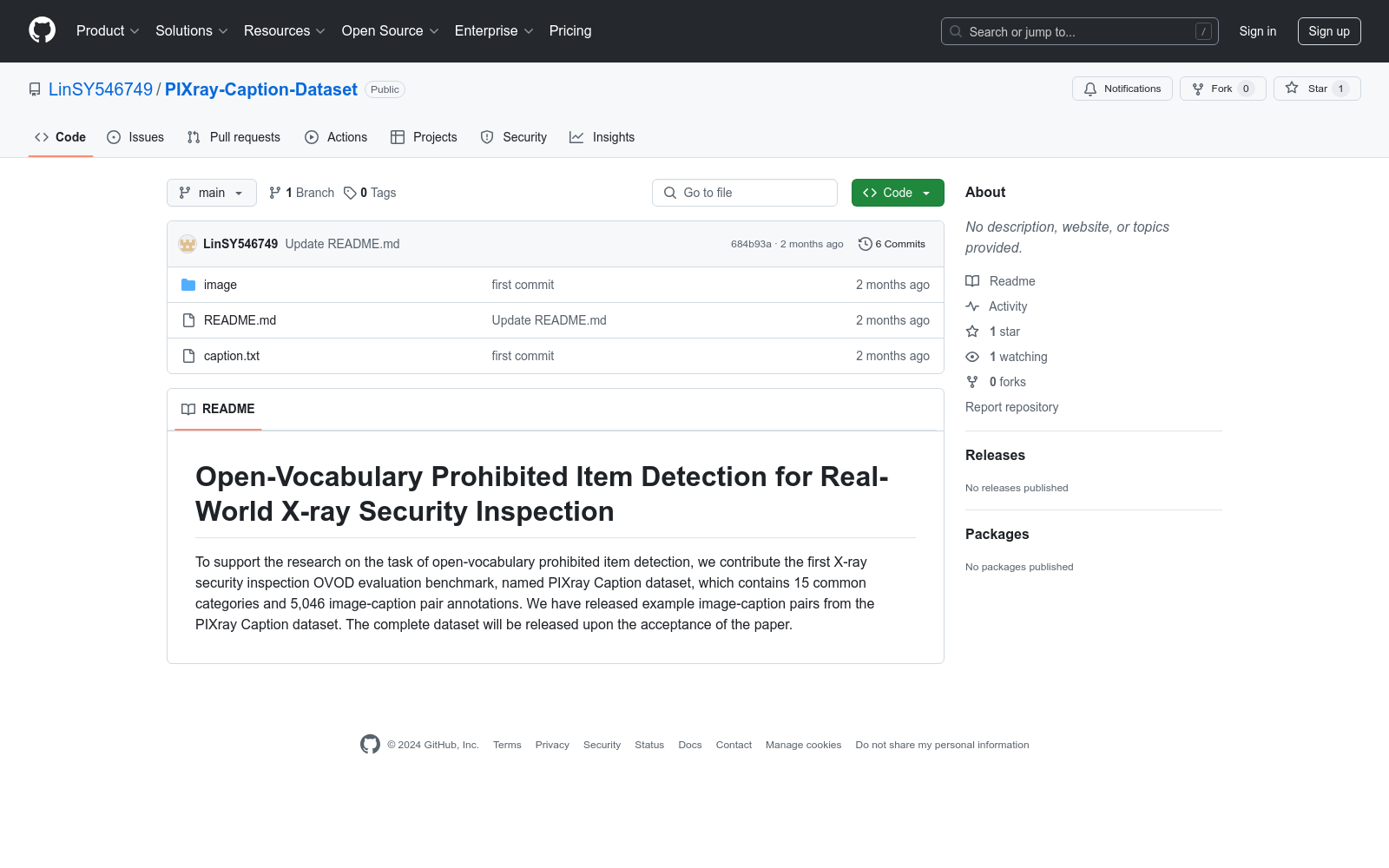Open the first commit message for image folder

[x=523, y=285]
